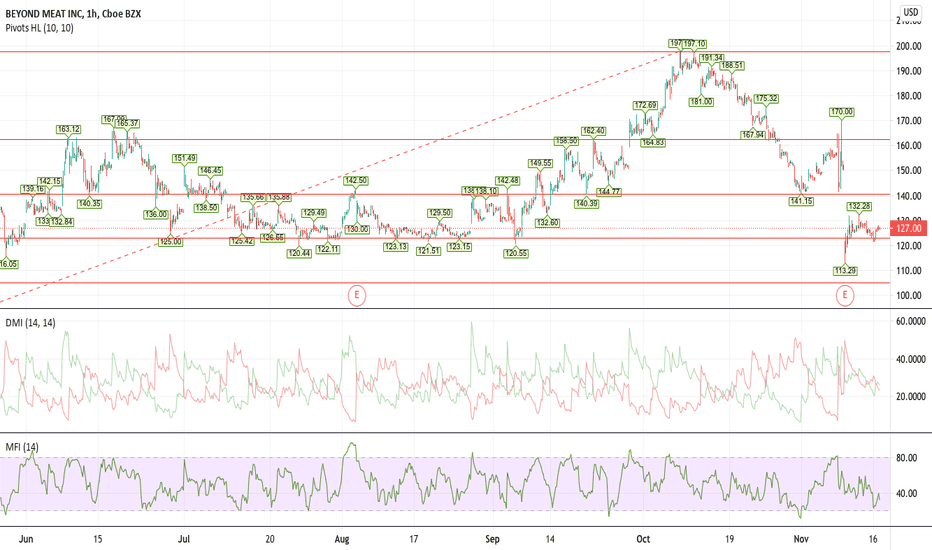
Task: Click the 121.51 pivot low label
Action: (428, 251)
